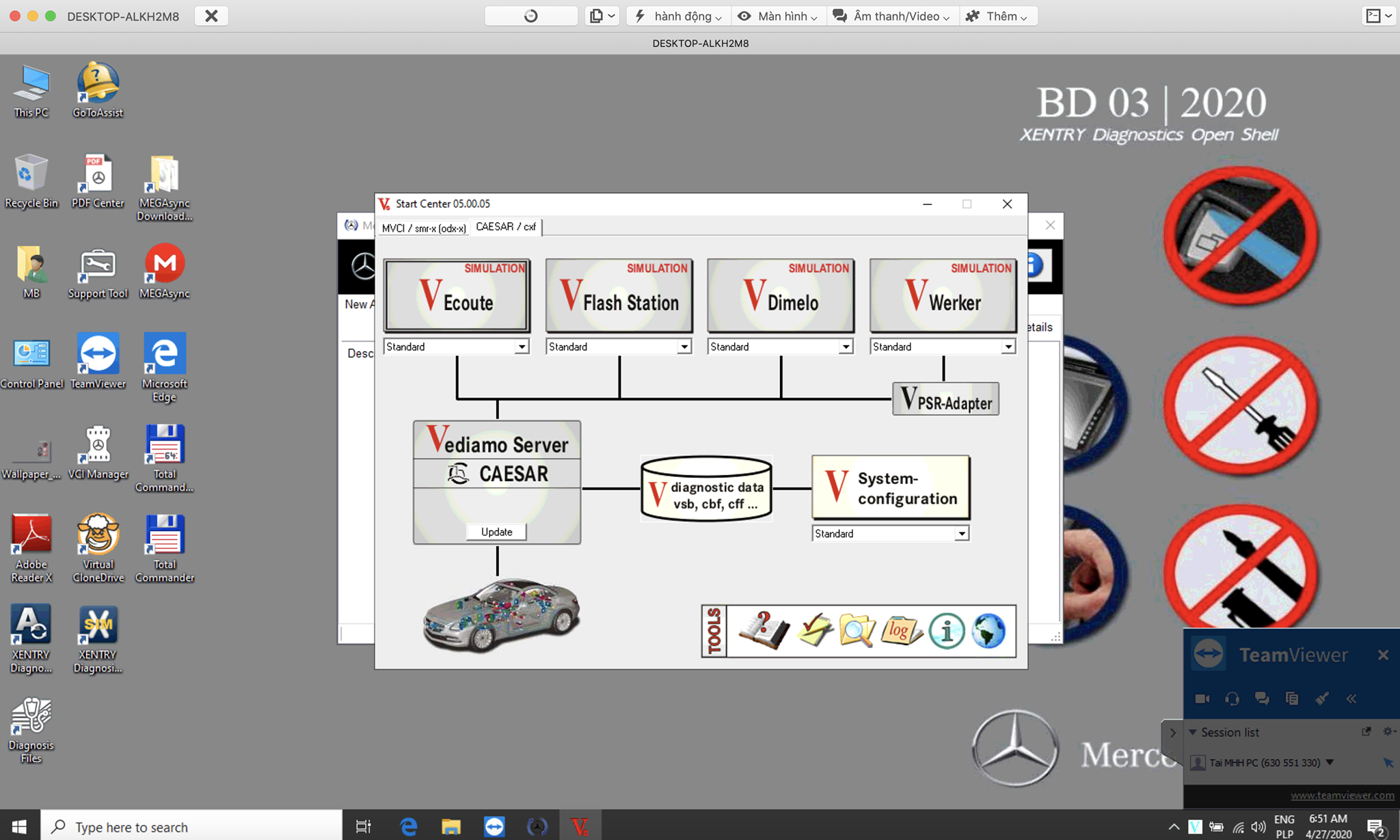This screenshot has width=1400, height=840.
Task: Click the video camera icon in TeamViewer panel
Action: [x=1202, y=698]
